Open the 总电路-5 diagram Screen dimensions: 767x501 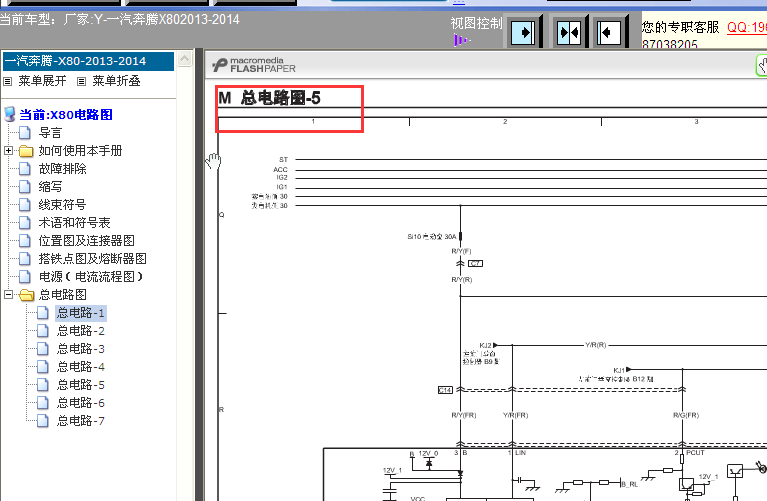tap(81, 385)
